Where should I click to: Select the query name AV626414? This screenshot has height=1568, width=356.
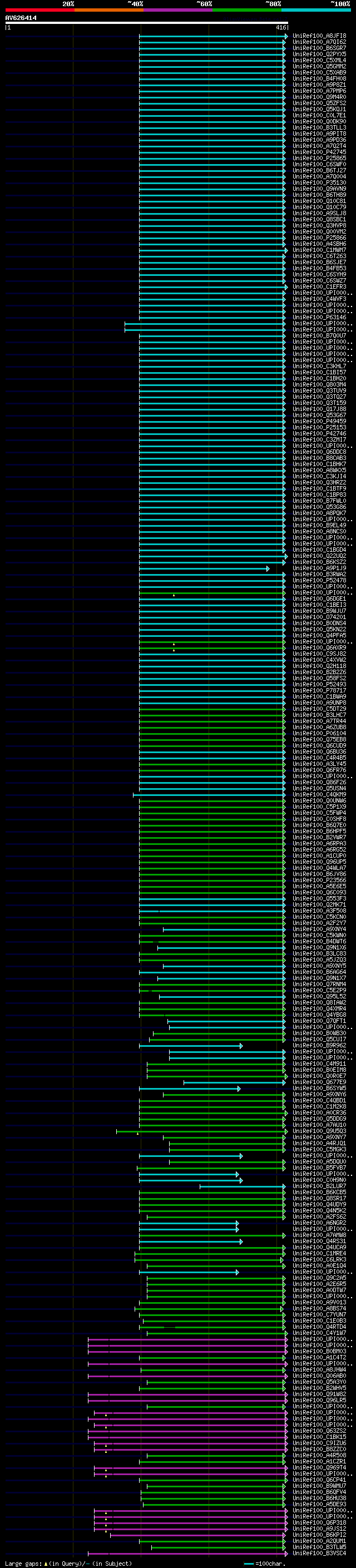[21, 18]
